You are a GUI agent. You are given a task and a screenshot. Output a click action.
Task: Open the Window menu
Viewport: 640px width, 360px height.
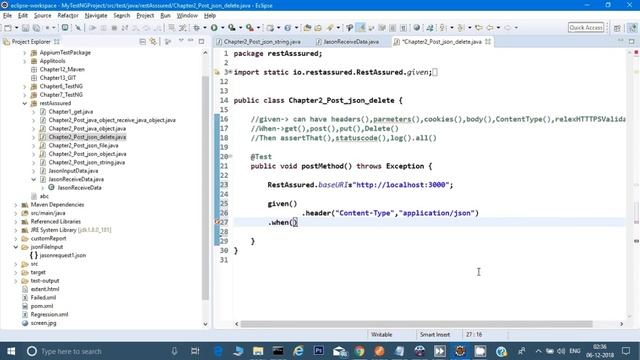[187, 16]
